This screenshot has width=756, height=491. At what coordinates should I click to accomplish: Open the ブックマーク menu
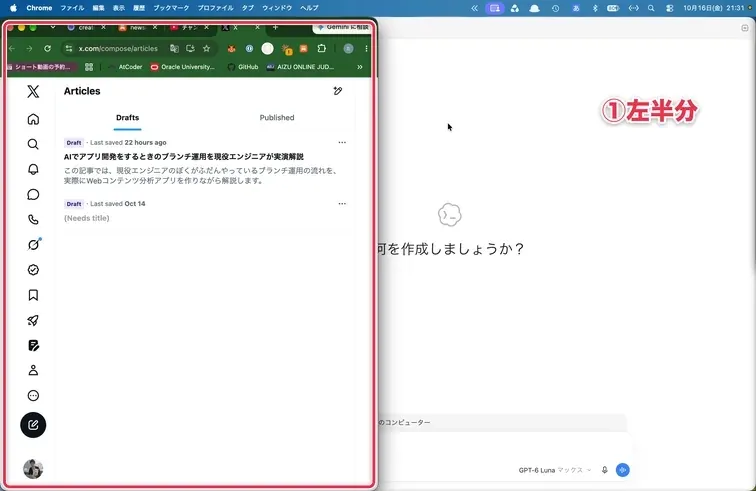click(171, 8)
